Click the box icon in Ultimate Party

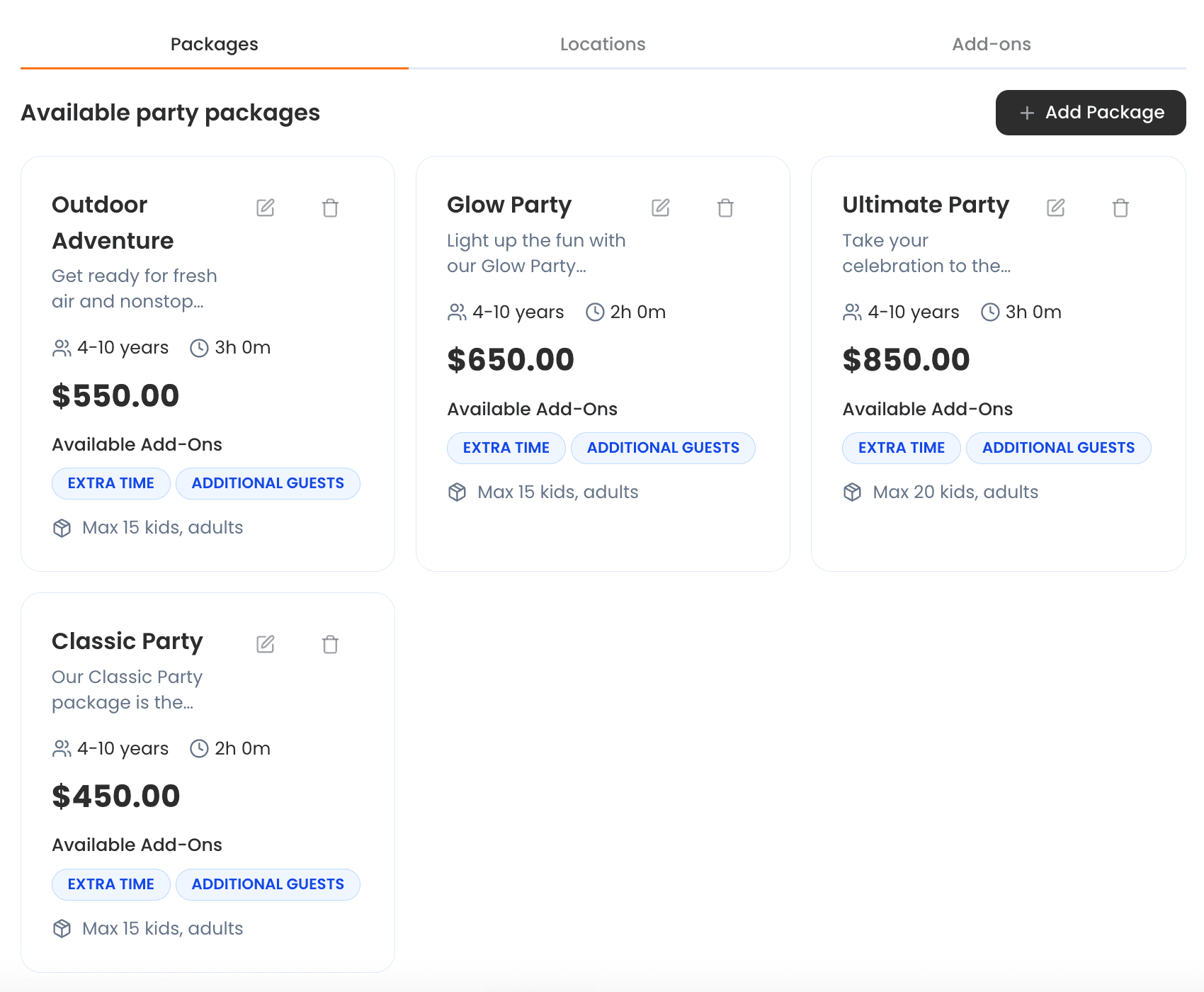[x=852, y=492]
